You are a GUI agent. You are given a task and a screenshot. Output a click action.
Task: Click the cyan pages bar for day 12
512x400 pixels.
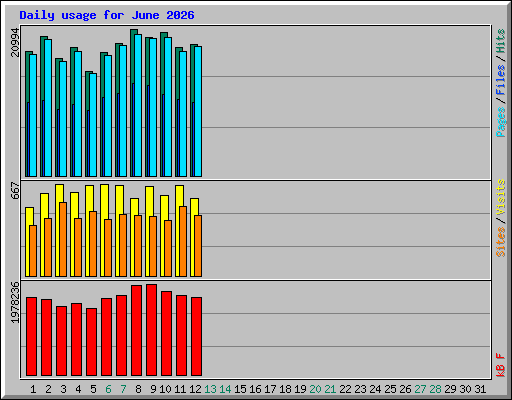(198, 111)
